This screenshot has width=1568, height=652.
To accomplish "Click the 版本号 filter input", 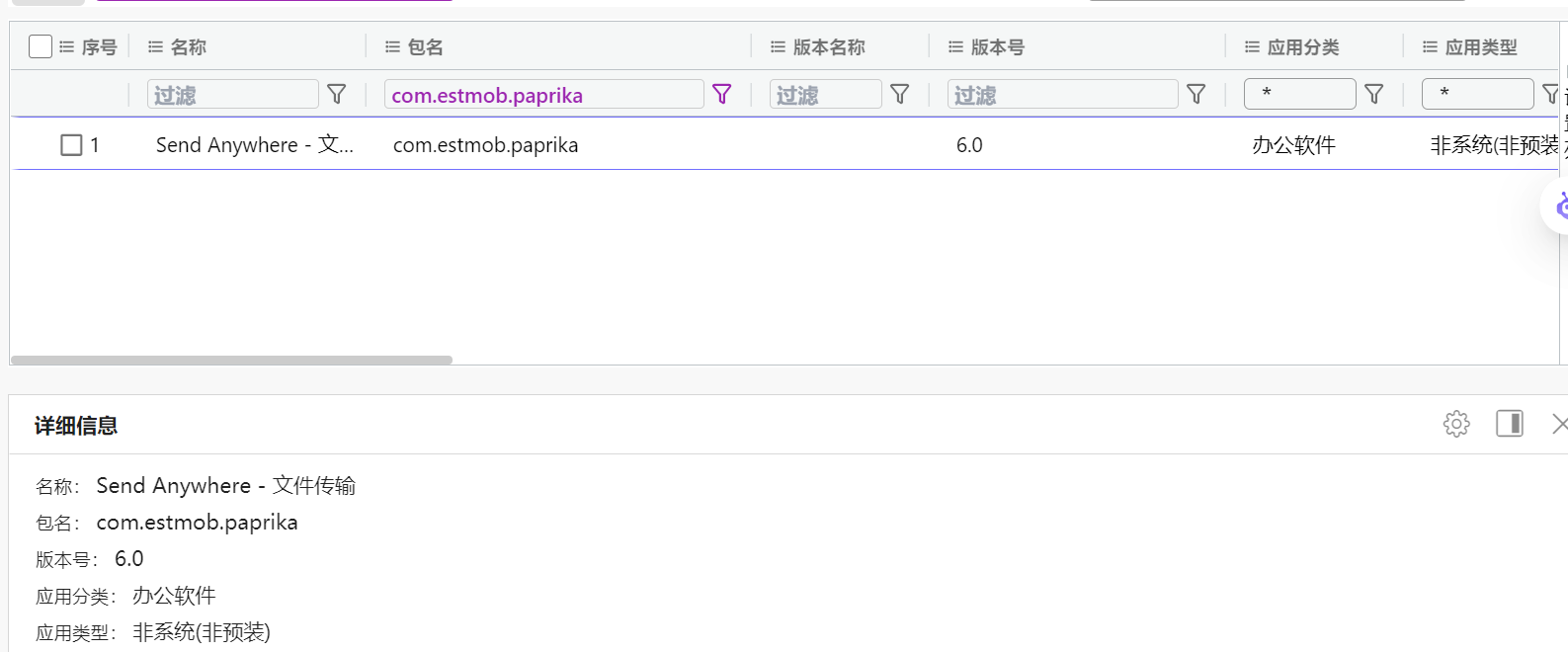I will [1063, 94].
